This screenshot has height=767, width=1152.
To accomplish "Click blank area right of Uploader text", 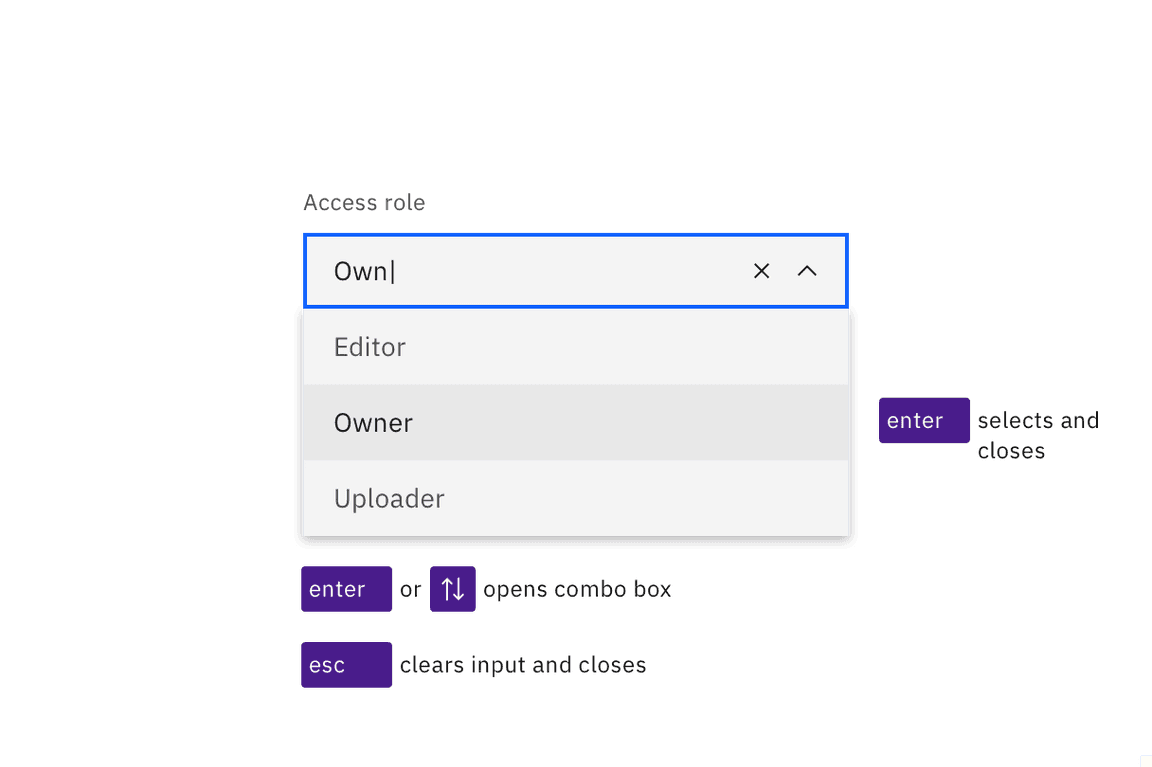I will tap(650, 499).
